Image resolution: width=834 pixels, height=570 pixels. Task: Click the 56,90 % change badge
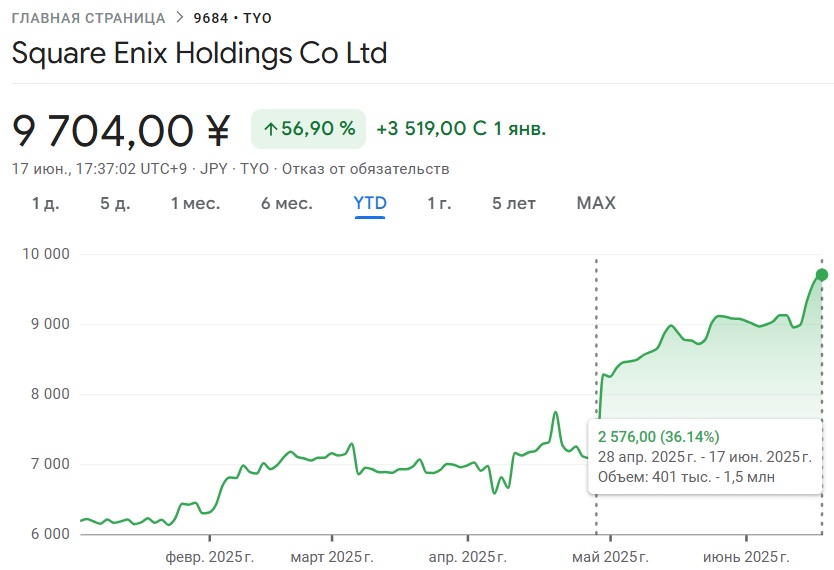click(x=309, y=128)
